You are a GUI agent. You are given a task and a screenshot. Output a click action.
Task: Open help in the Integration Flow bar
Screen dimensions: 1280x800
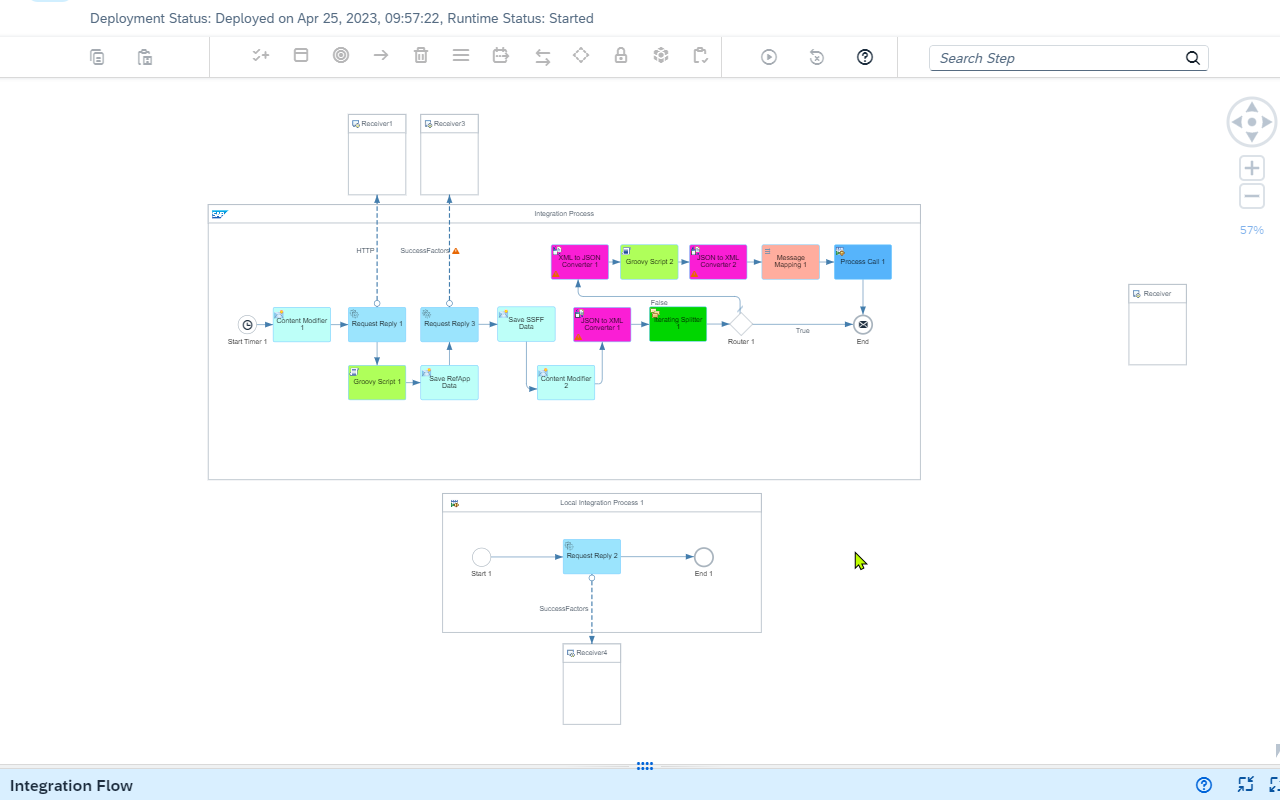(x=1204, y=785)
